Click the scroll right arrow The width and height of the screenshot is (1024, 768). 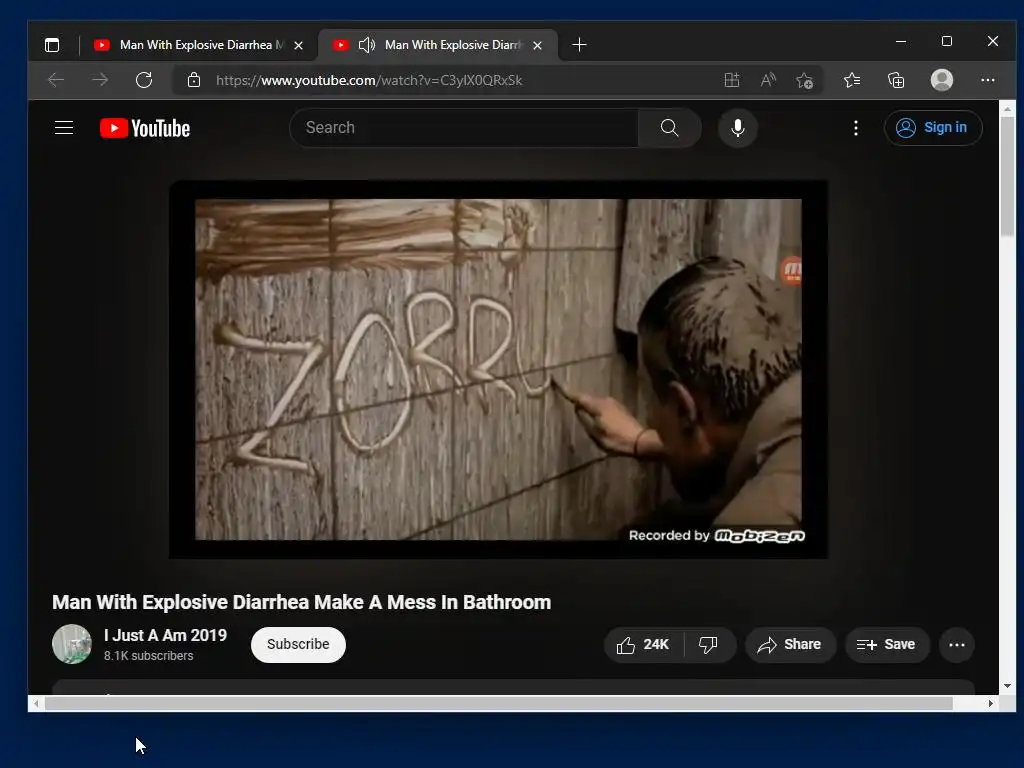(991, 703)
